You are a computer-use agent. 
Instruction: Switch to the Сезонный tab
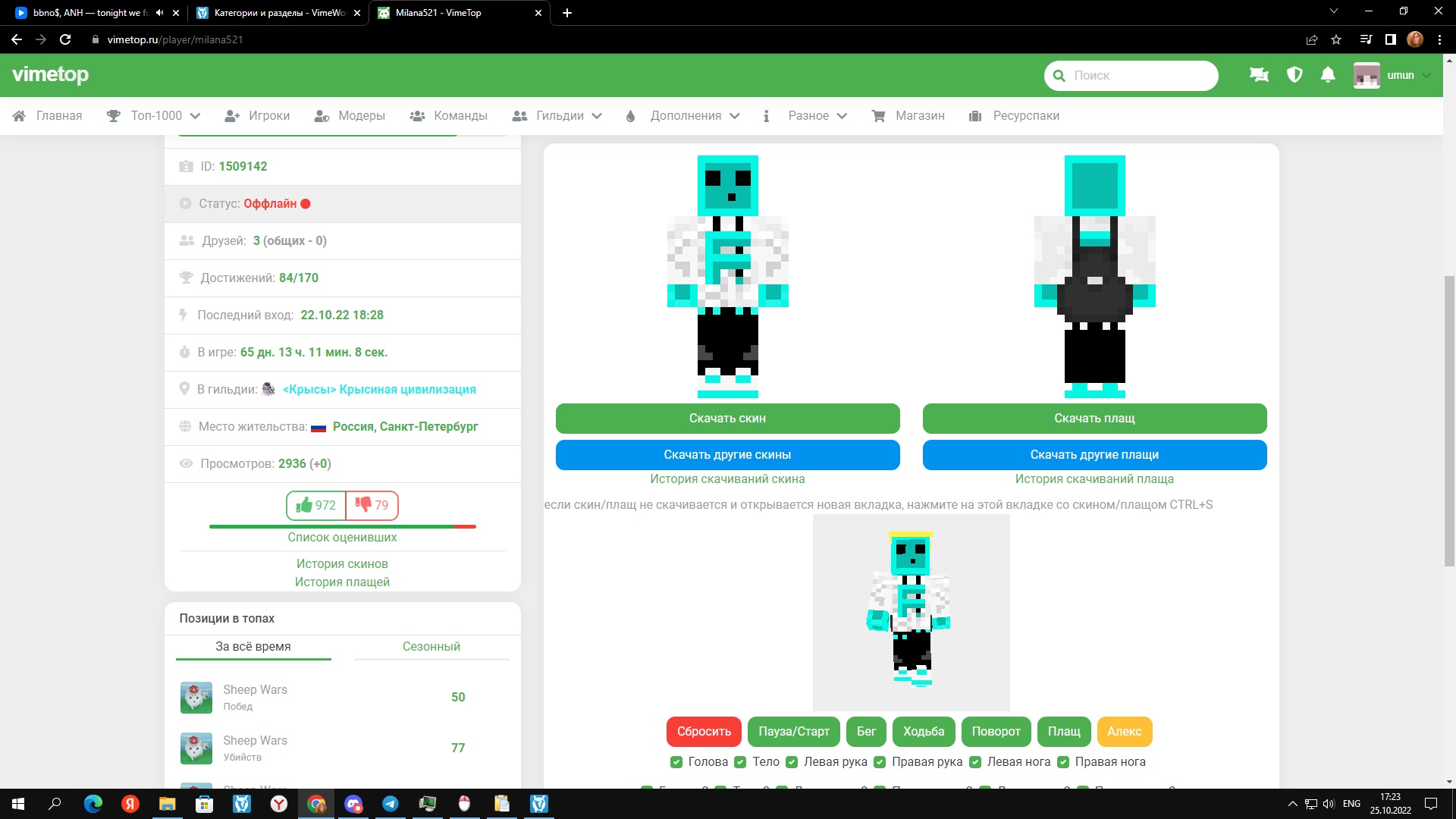click(x=431, y=646)
